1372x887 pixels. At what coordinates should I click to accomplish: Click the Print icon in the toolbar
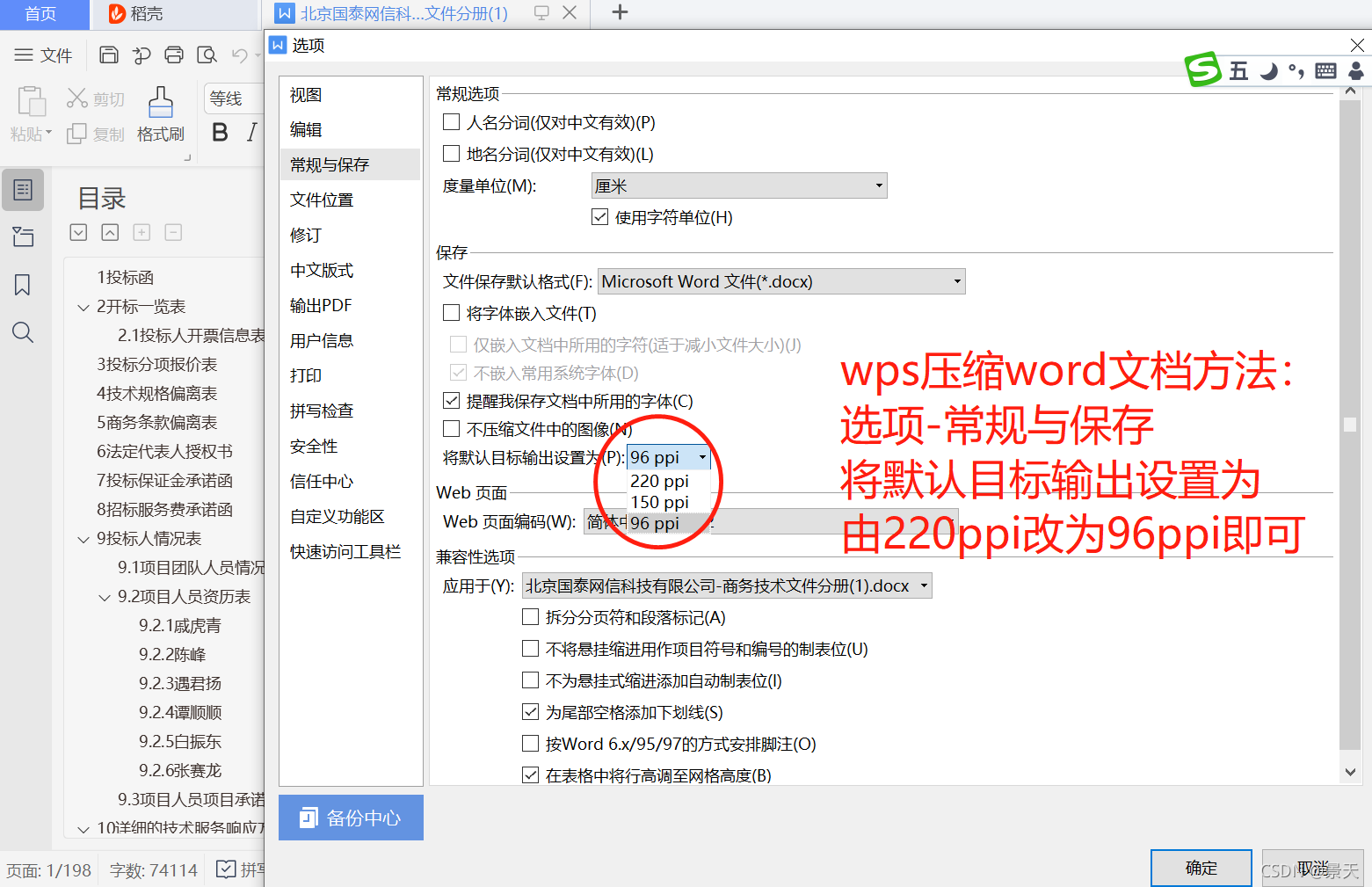[174, 55]
